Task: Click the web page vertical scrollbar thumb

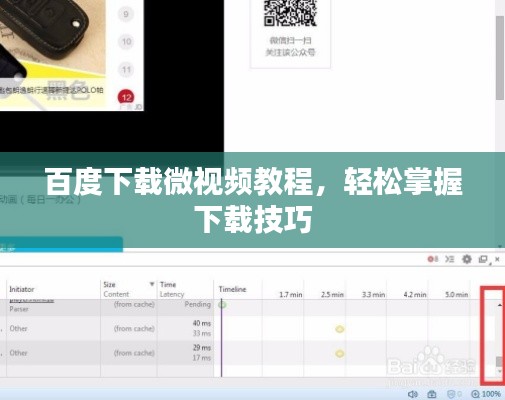Action: click(x=500, y=57)
